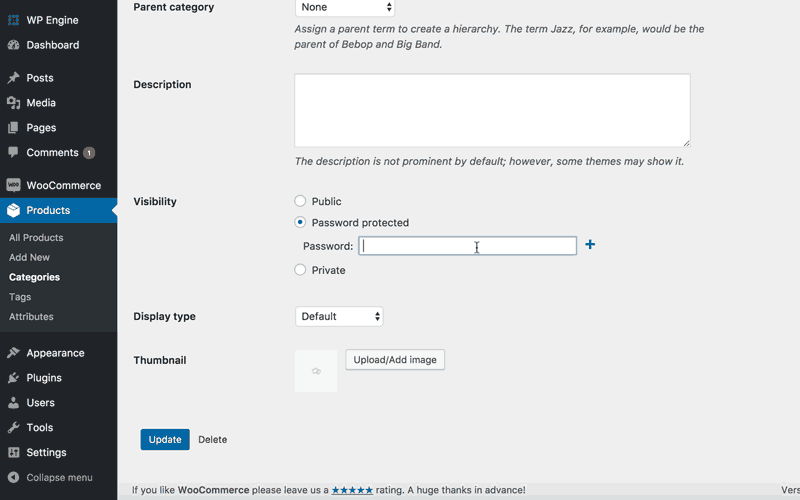Select the Public visibility option
Viewport: 800px width, 500px height.
pyautogui.click(x=300, y=201)
